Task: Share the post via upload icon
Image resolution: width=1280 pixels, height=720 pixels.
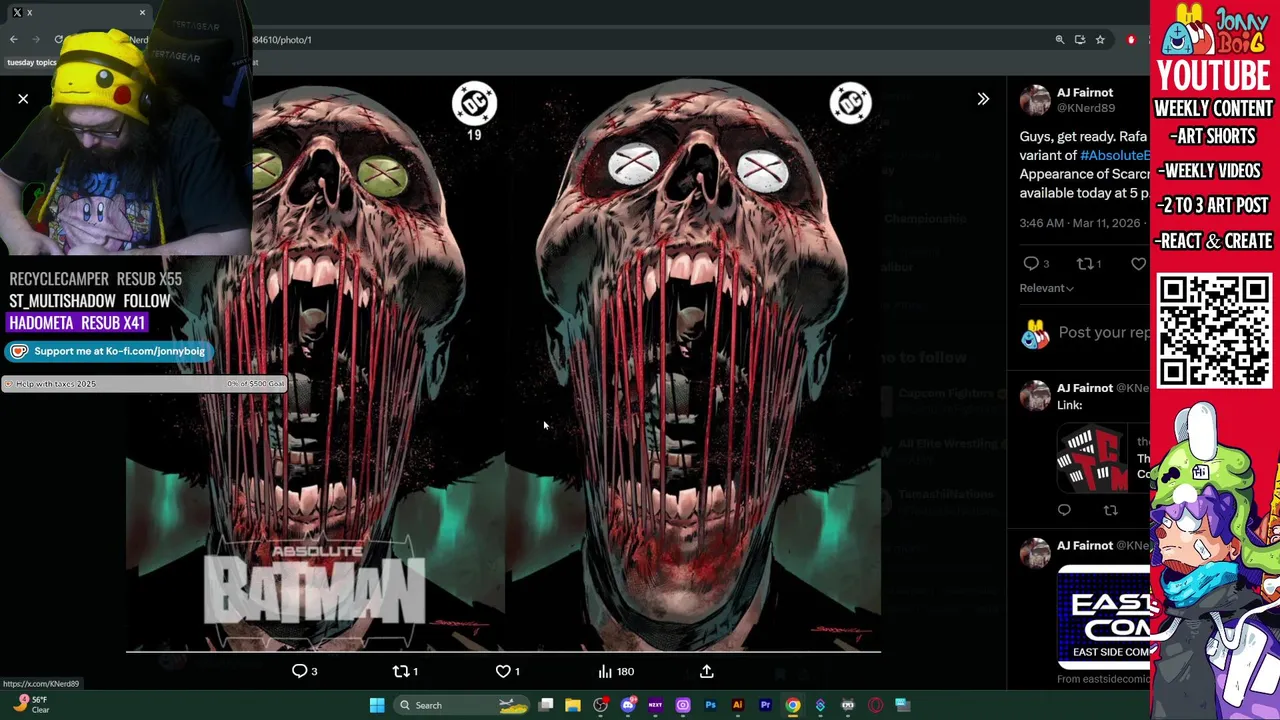Action: click(x=706, y=671)
